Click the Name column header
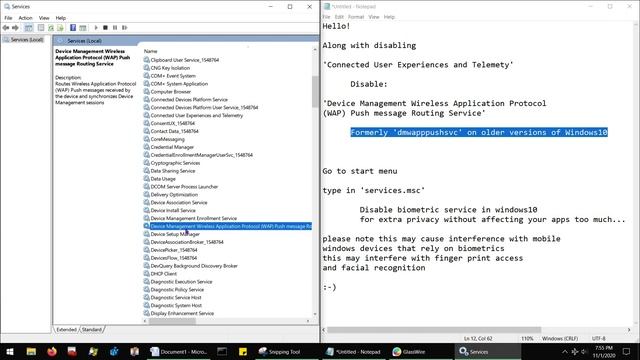This screenshot has height=360, width=640. (150, 51)
